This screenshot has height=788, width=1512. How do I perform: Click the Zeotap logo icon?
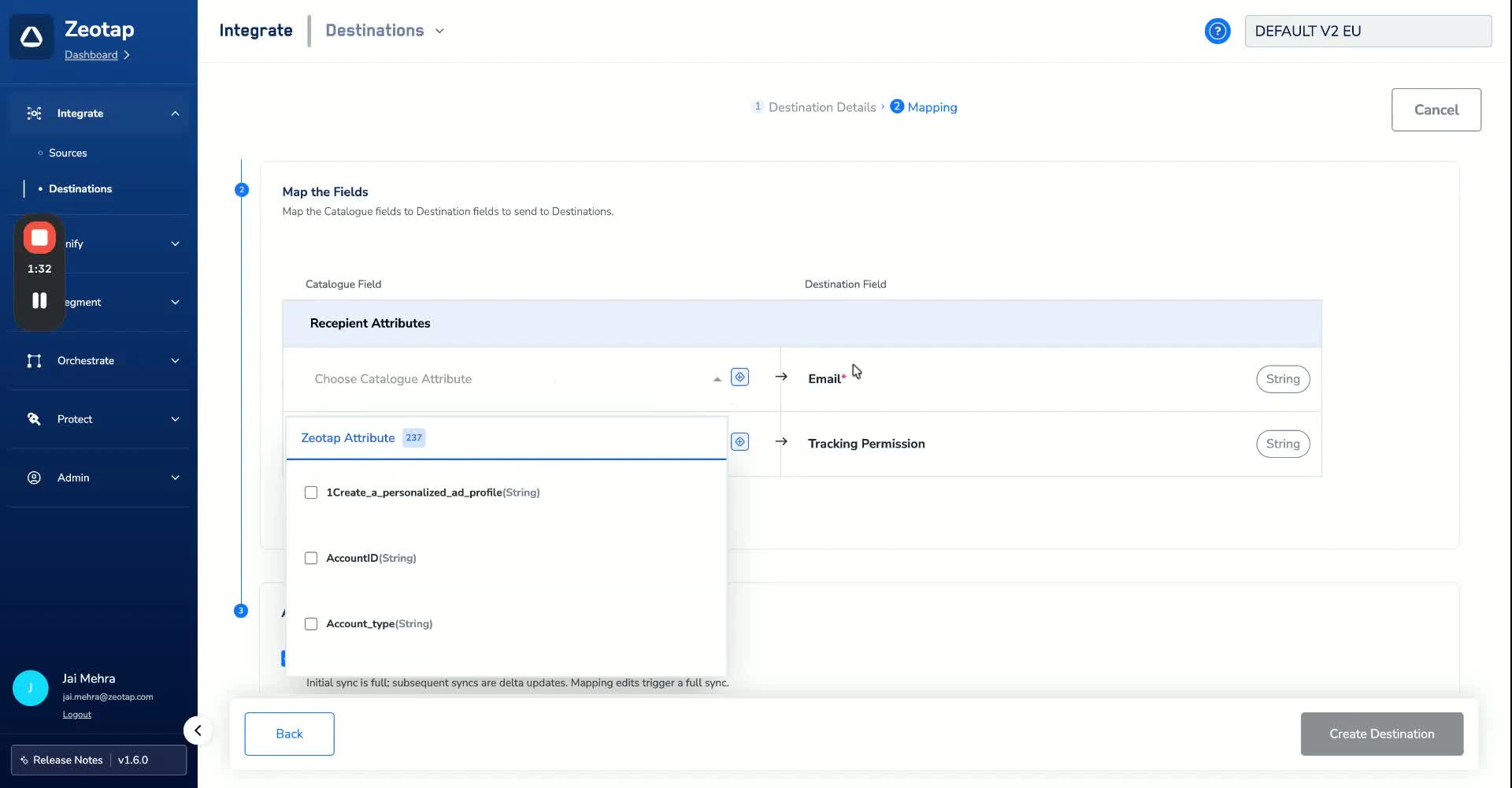click(31, 36)
